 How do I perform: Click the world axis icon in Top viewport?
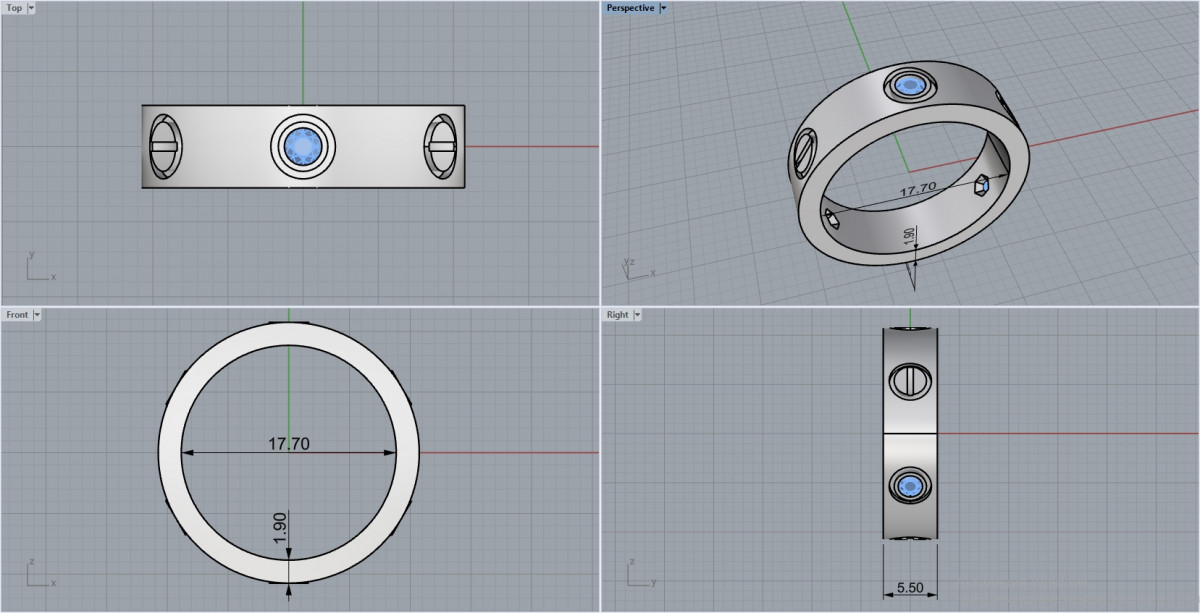[35, 268]
